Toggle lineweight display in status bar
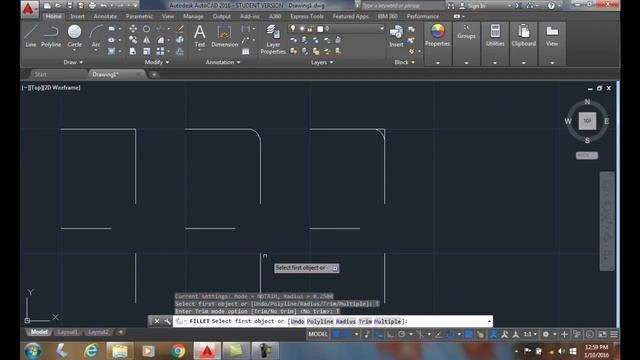The width and height of the screenshot is (640, 360). coord(469,334)
